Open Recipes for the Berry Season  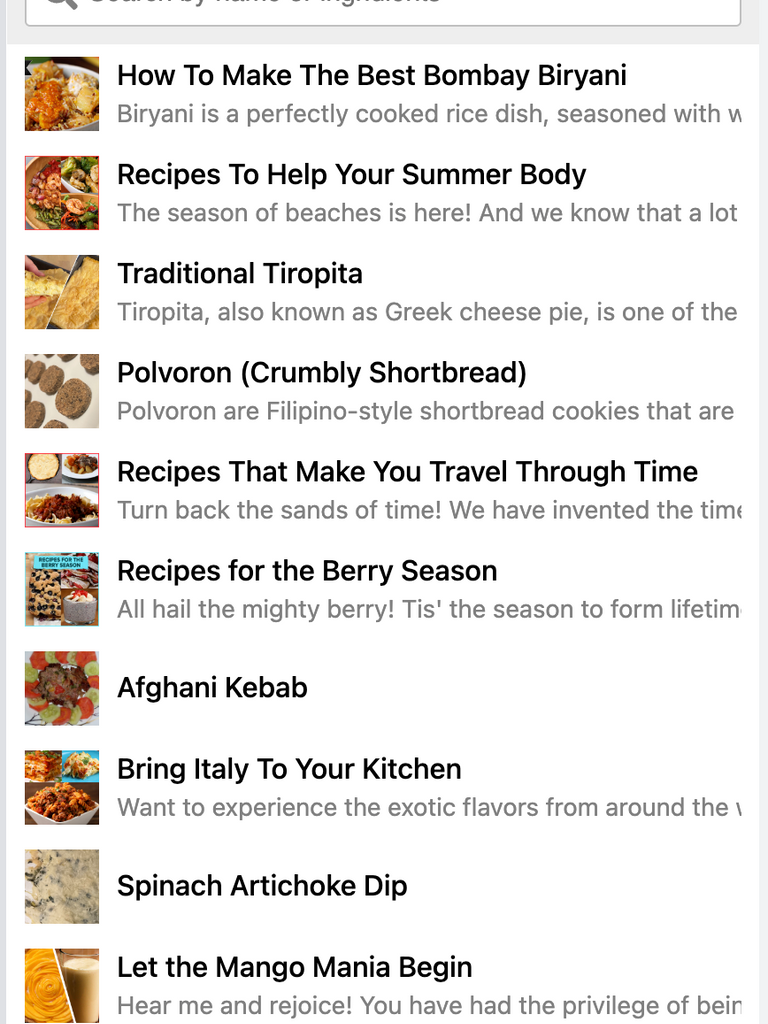(307, 571)
